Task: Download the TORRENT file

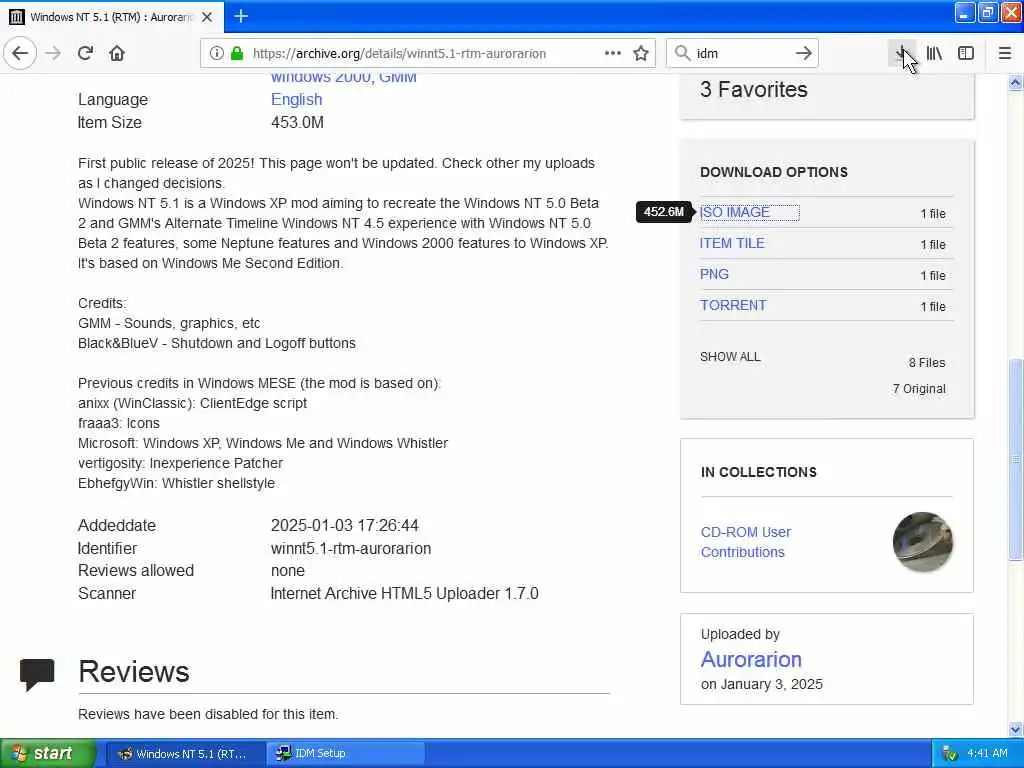Action: (x=733, y=305)
